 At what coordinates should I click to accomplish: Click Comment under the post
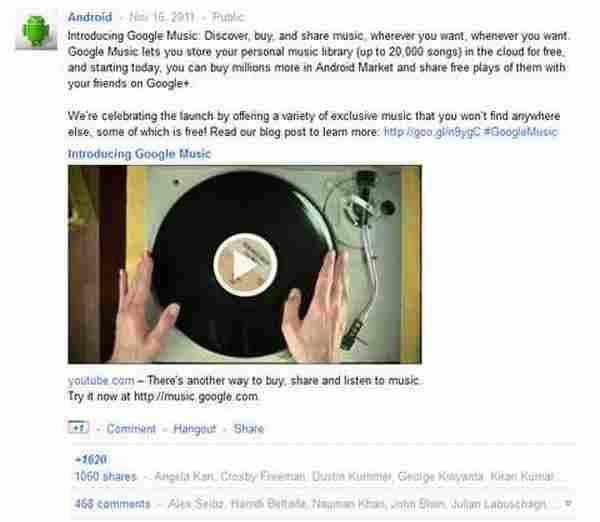pyautogui.click(x=131, y=429)
